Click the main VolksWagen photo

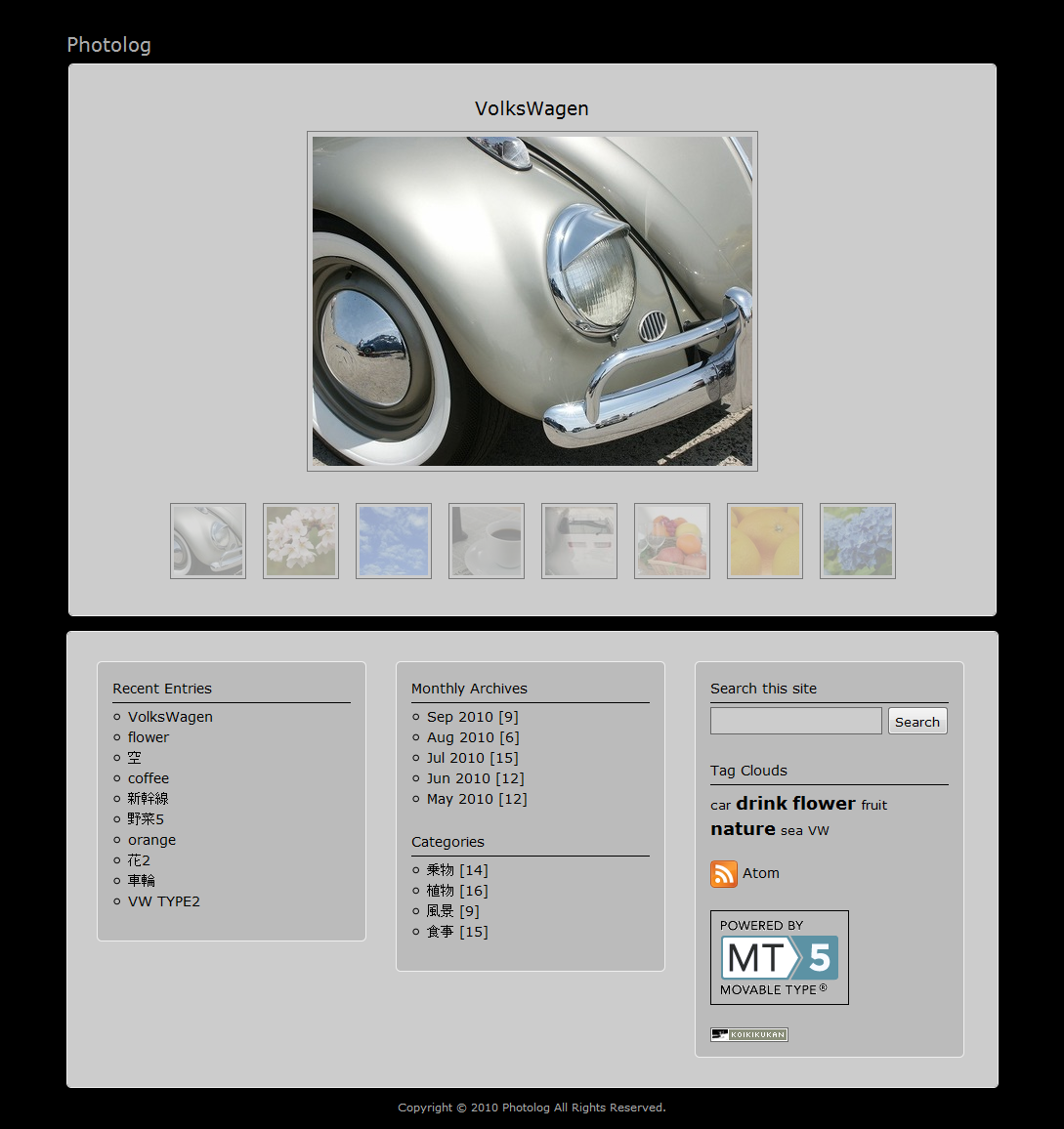pyautogui.click(x=532, y=301)
